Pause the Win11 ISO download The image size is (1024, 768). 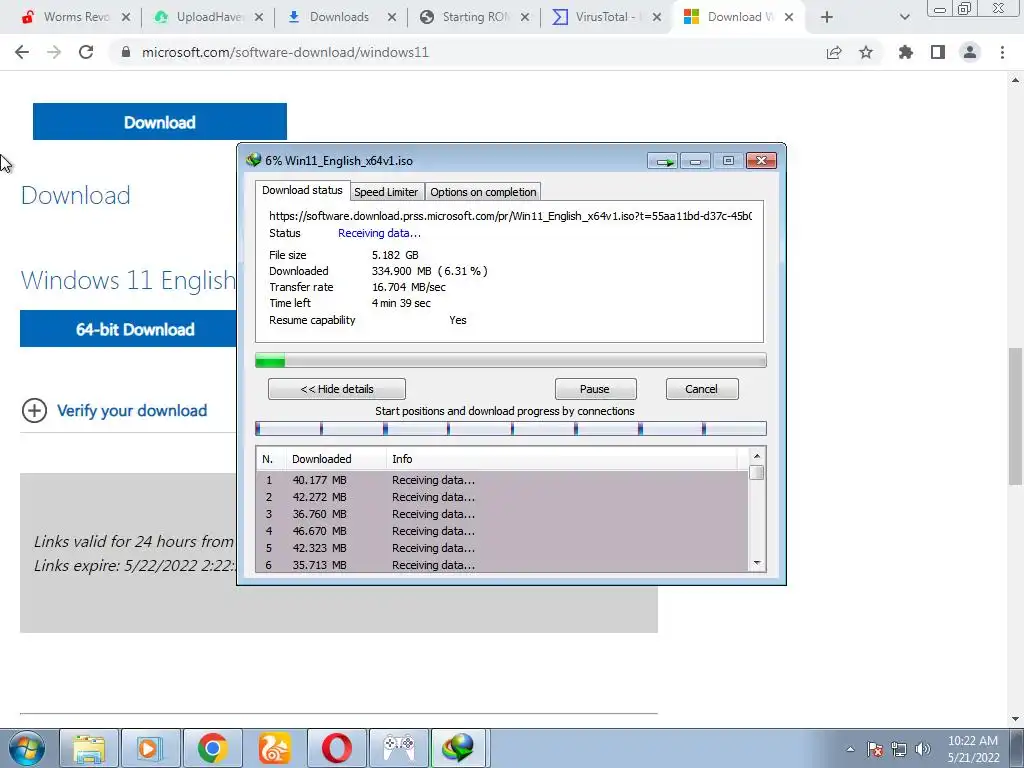(595, 389)
